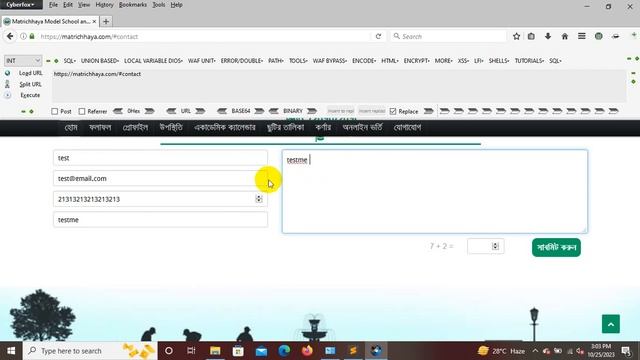Open the TUTORIALS dropdown menu
640x360 pixels.
(x=529, y=60)
